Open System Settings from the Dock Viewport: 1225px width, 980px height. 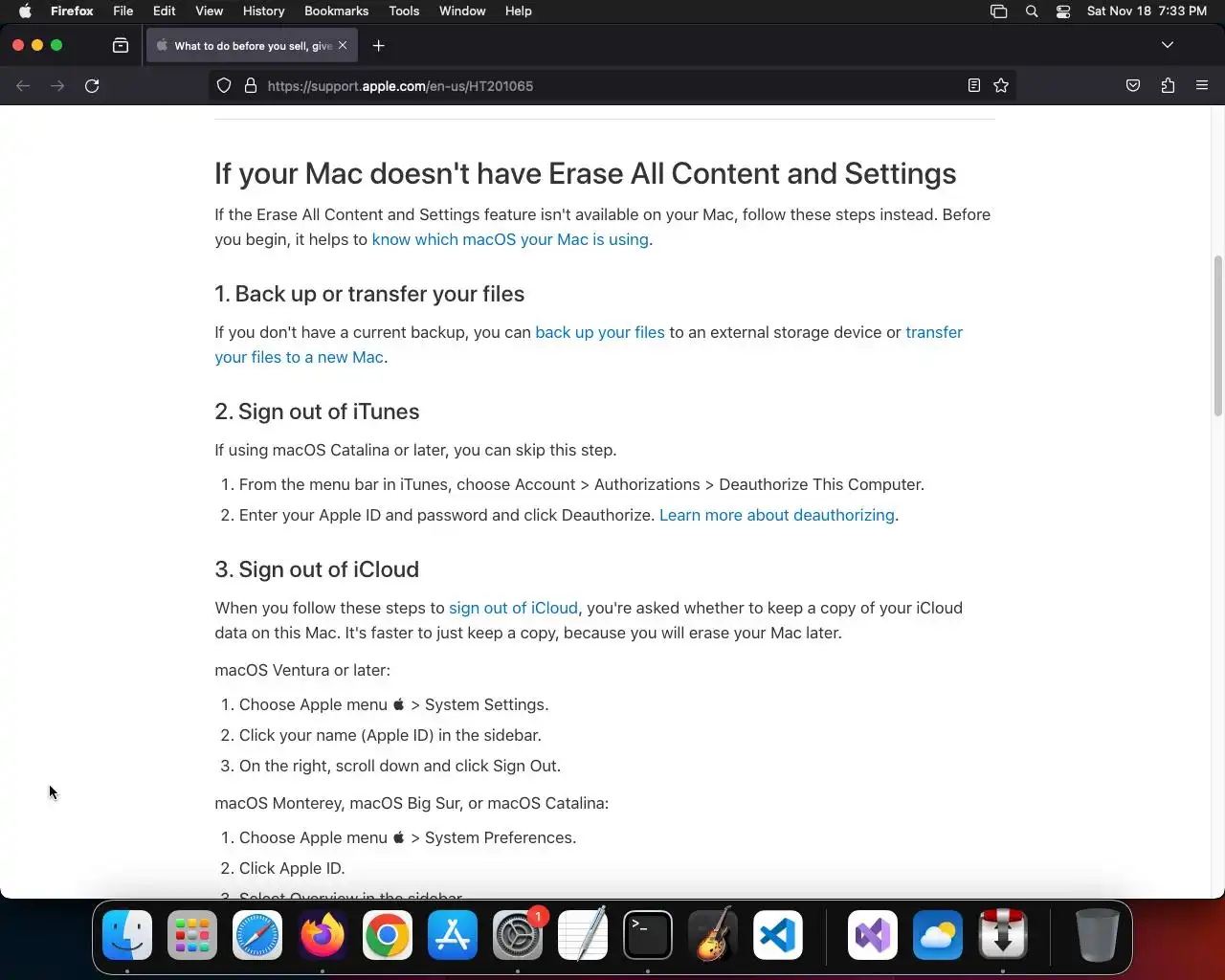click(518, 935)
